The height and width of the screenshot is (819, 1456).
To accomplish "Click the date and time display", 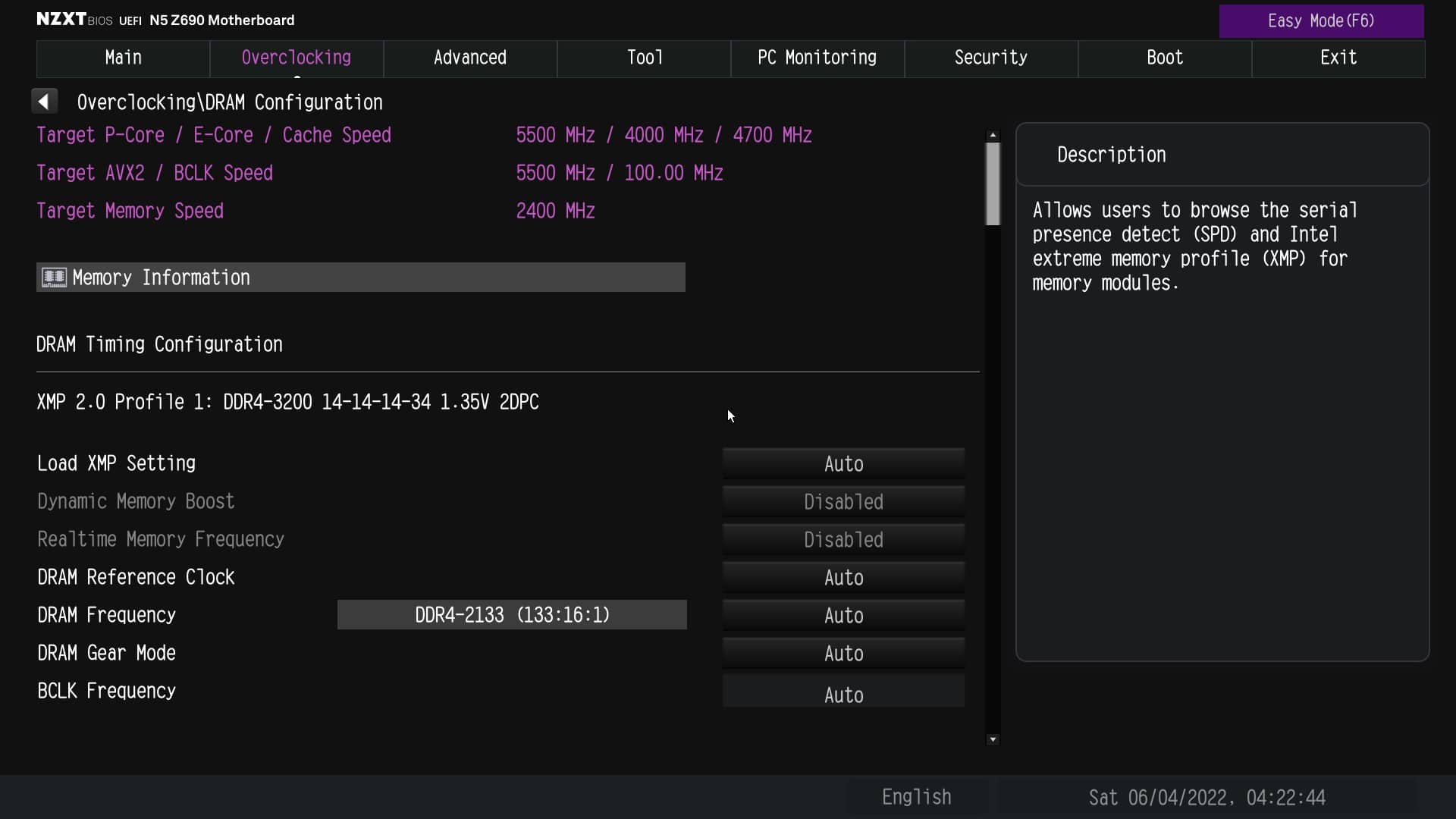I will tap(1207, 798).
